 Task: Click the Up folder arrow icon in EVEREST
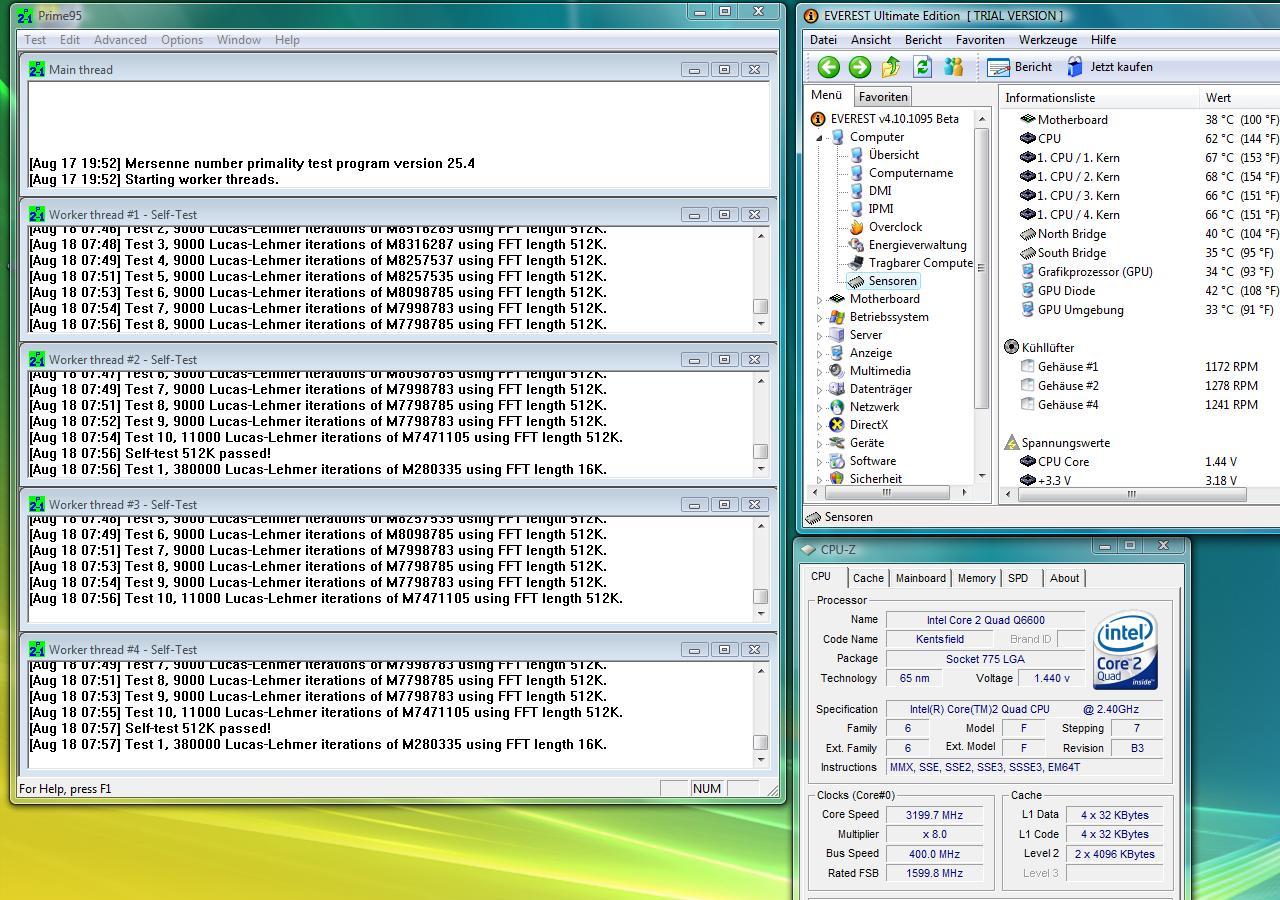(x=891, y=67)
